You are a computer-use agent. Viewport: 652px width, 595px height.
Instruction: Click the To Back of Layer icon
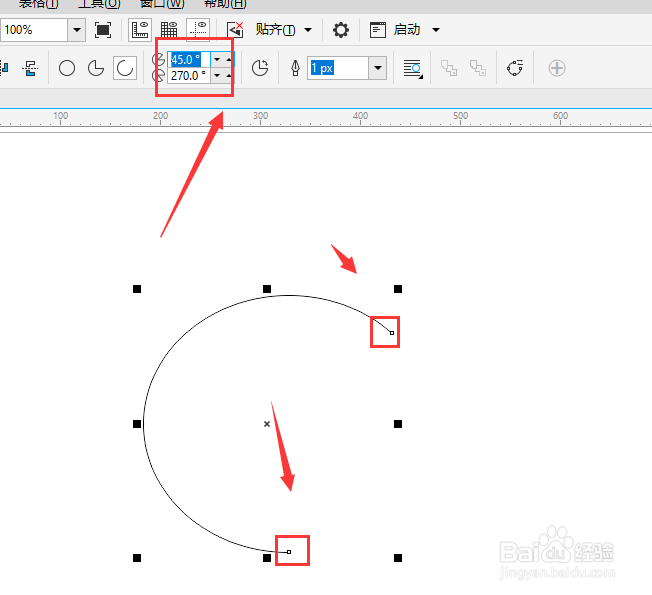pos(478,68)
